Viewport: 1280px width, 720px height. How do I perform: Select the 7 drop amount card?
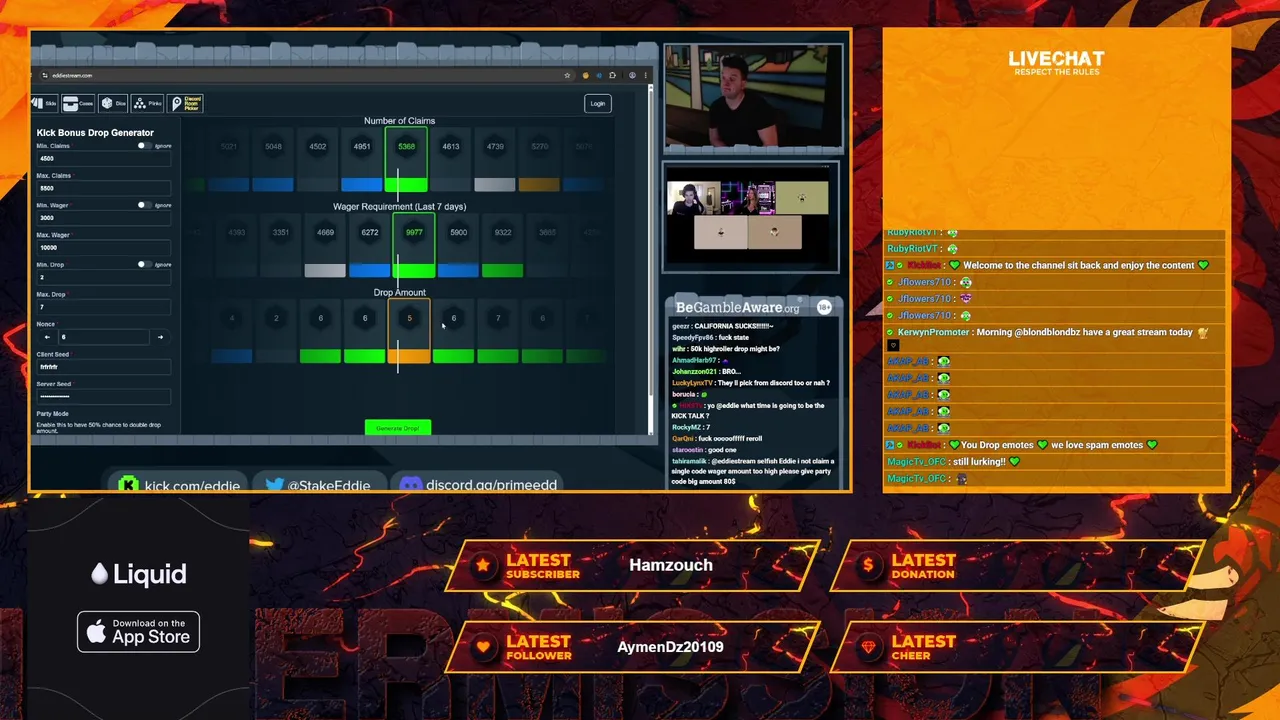[x=498, y=331]
